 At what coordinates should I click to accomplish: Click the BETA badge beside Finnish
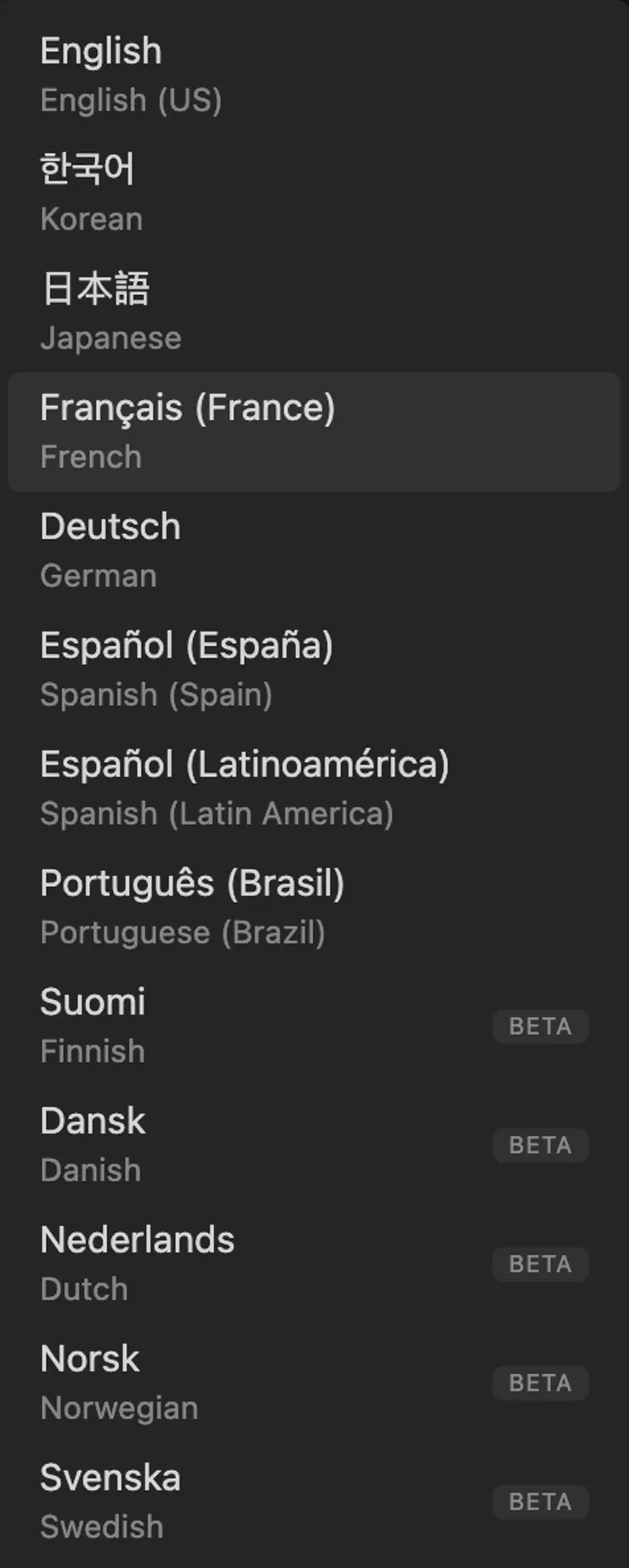tap(541, 1026)
